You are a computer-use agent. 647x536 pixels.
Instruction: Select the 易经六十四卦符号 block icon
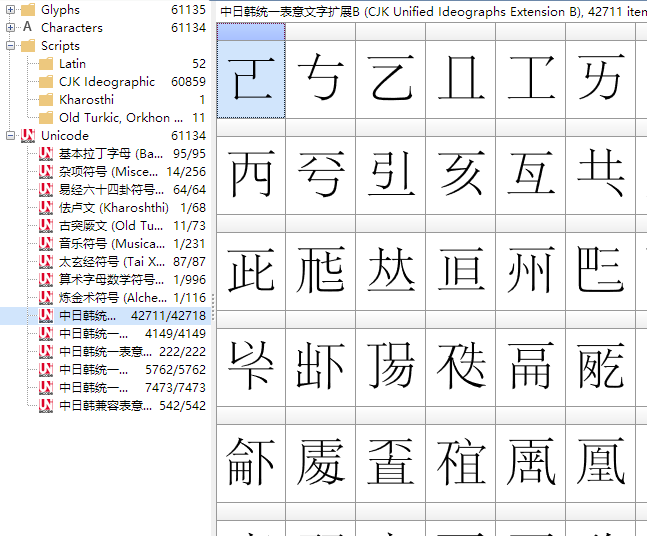point(45,190)
